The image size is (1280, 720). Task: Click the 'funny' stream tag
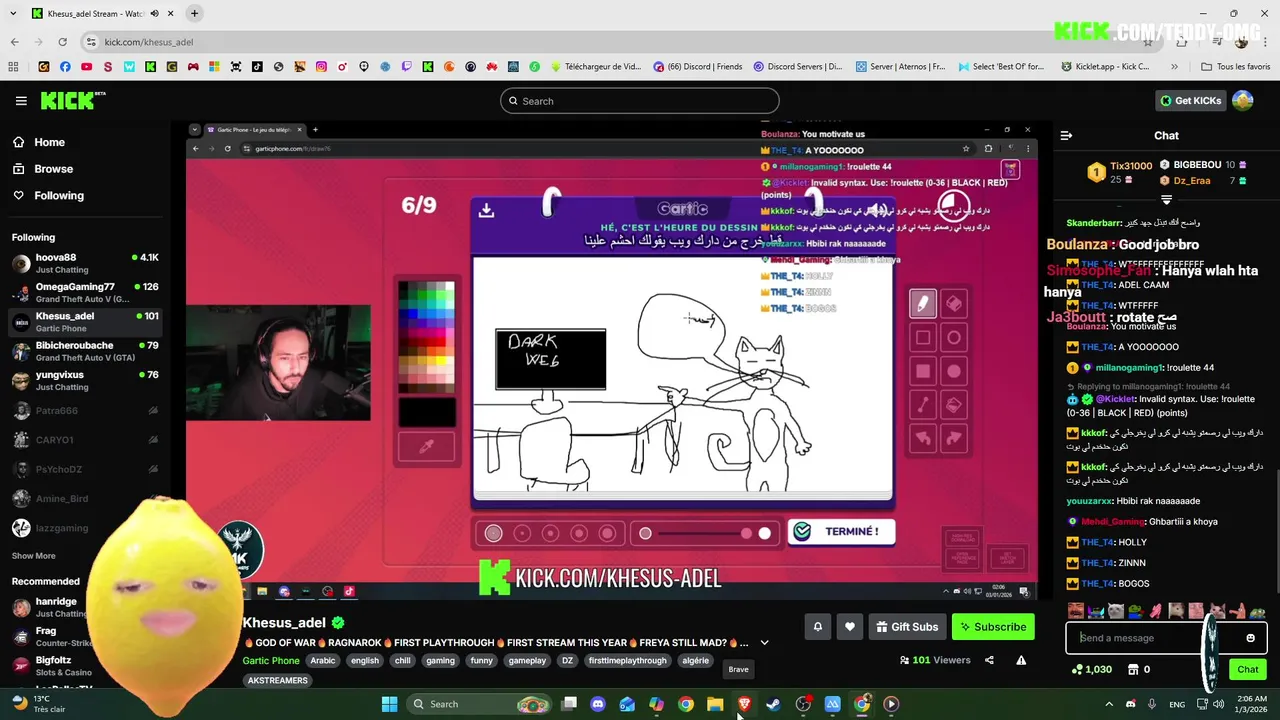482,661
